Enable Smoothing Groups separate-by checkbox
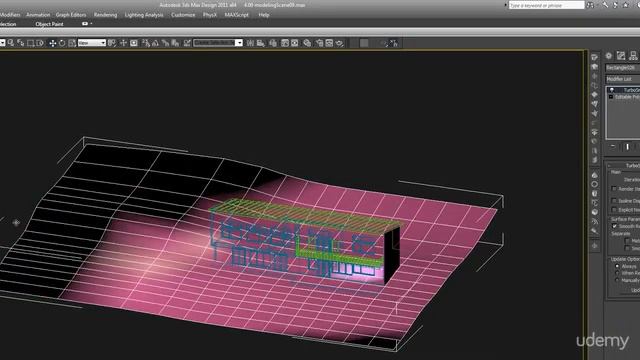This screenshot has height=360, width=640. pos(627,248)
